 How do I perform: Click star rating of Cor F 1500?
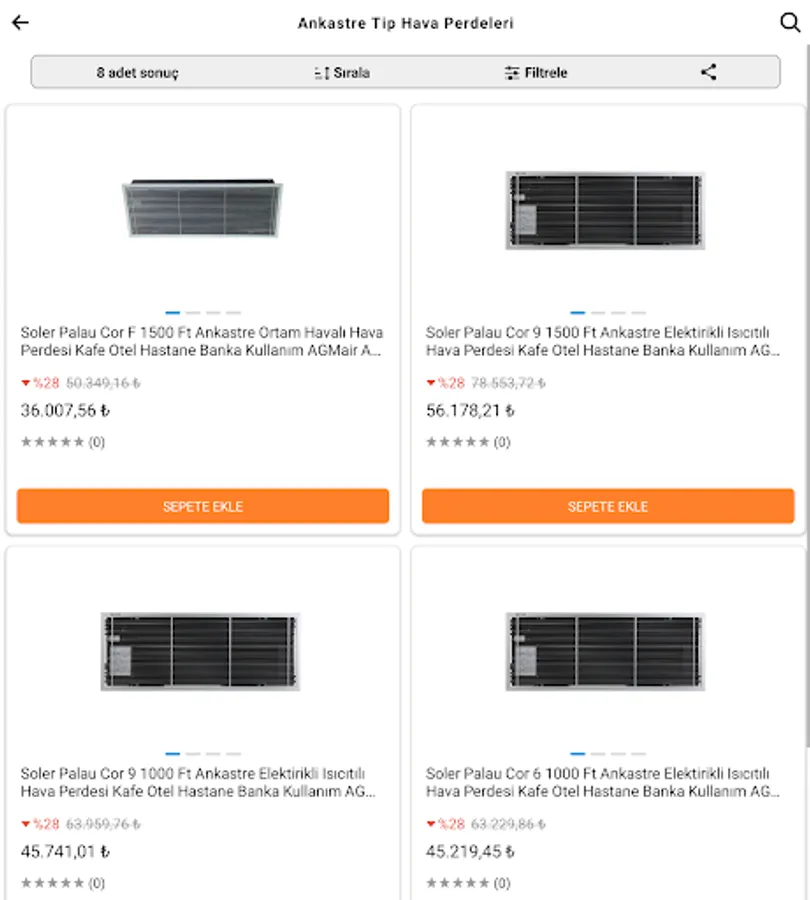point(62,442)
